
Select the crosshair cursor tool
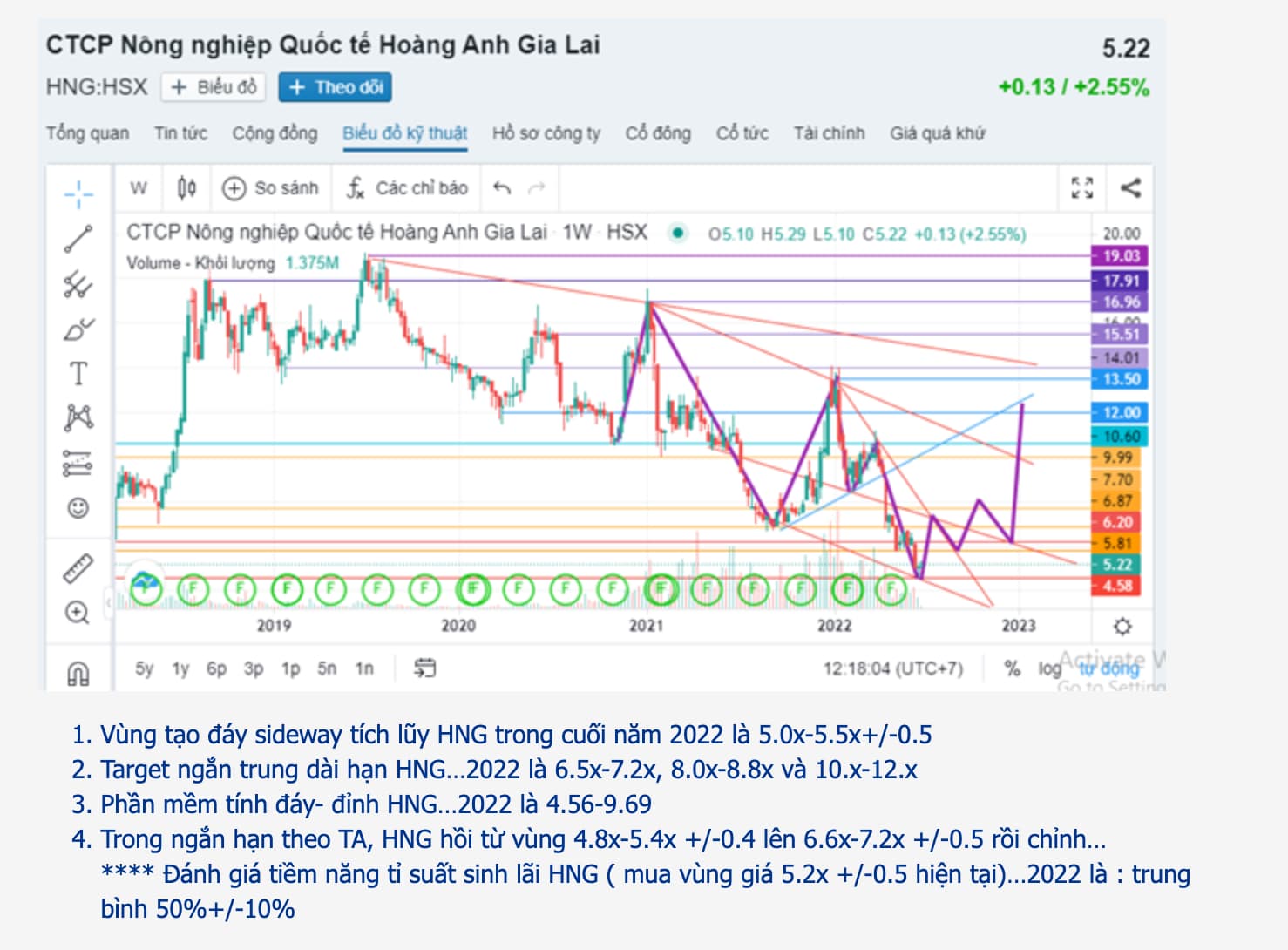(x=78, y=193)
